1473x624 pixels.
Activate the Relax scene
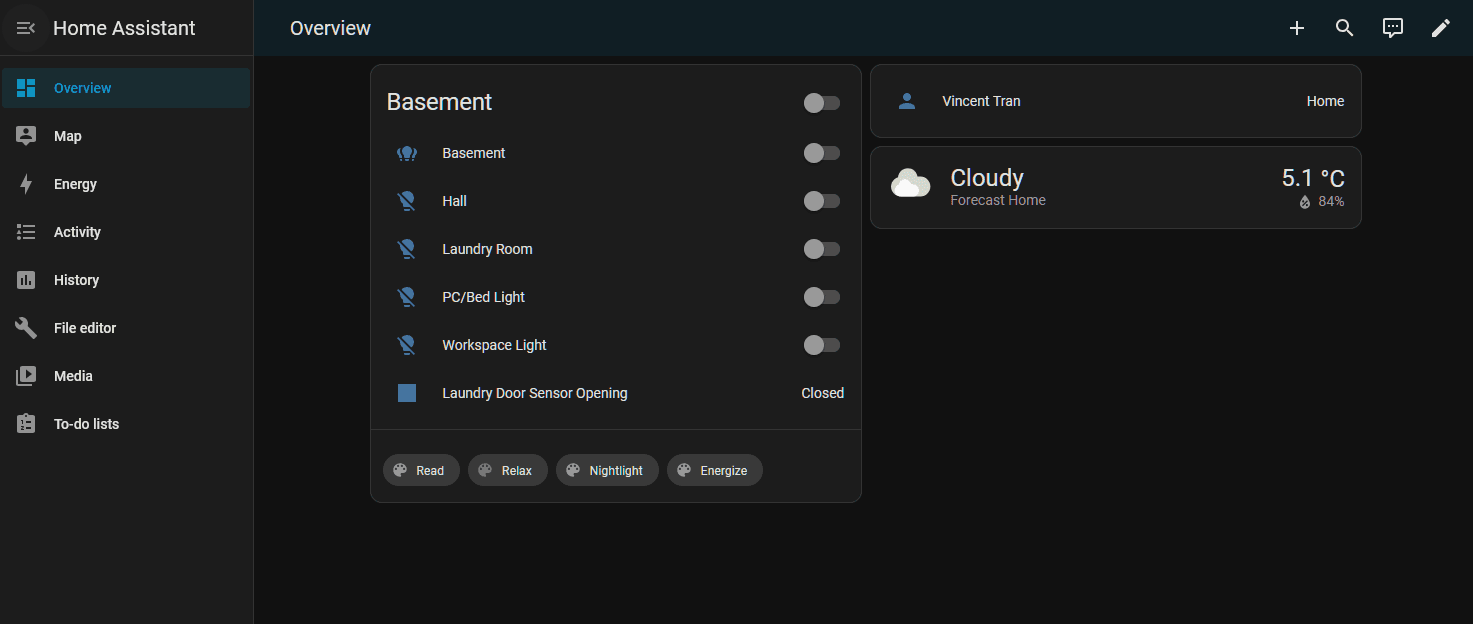coord(507,470)
